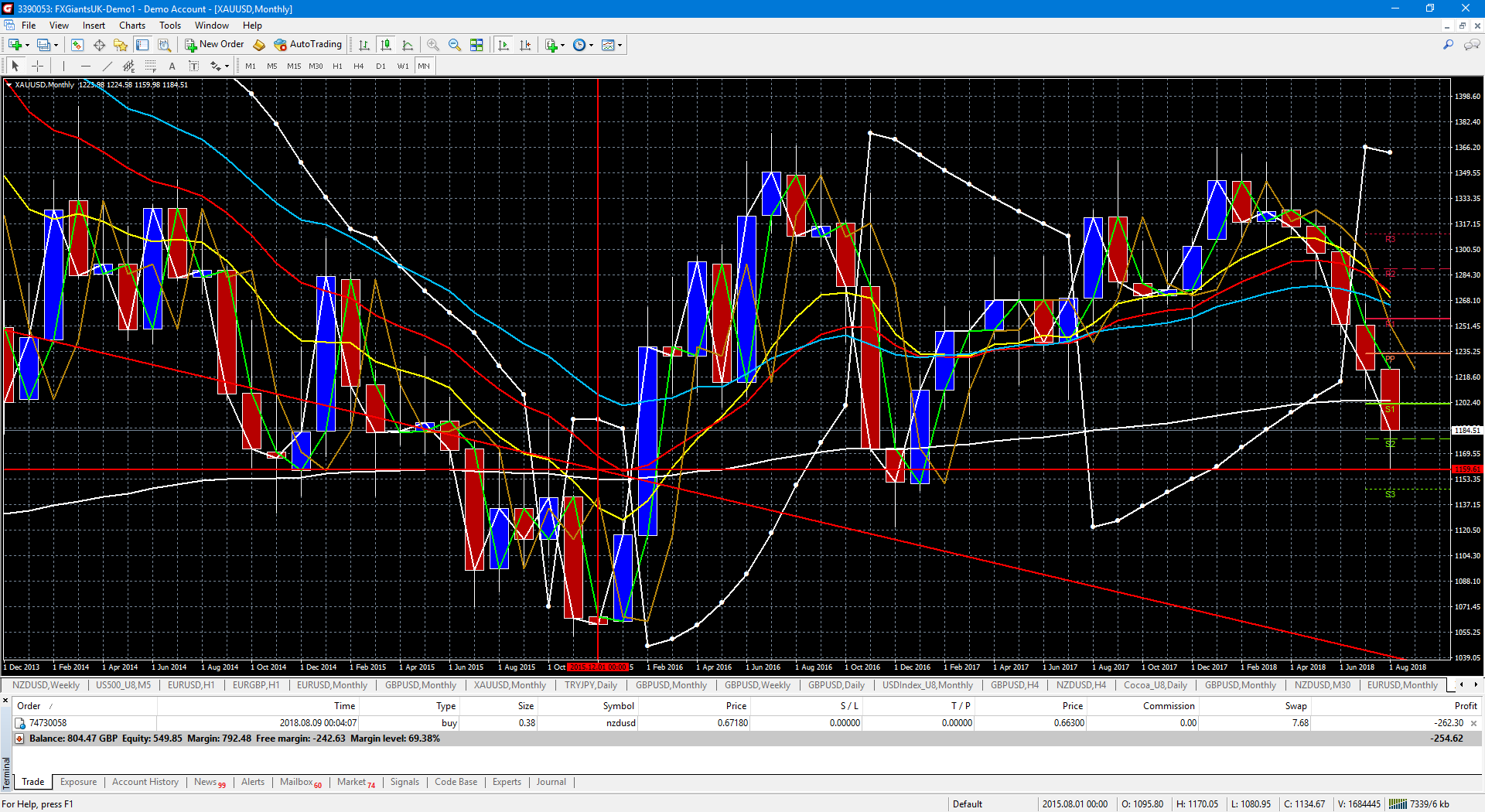Open the MetaEditor book icon
Image resolution: width=1485 pixels, height=812 pixels.
pos(260,45)
